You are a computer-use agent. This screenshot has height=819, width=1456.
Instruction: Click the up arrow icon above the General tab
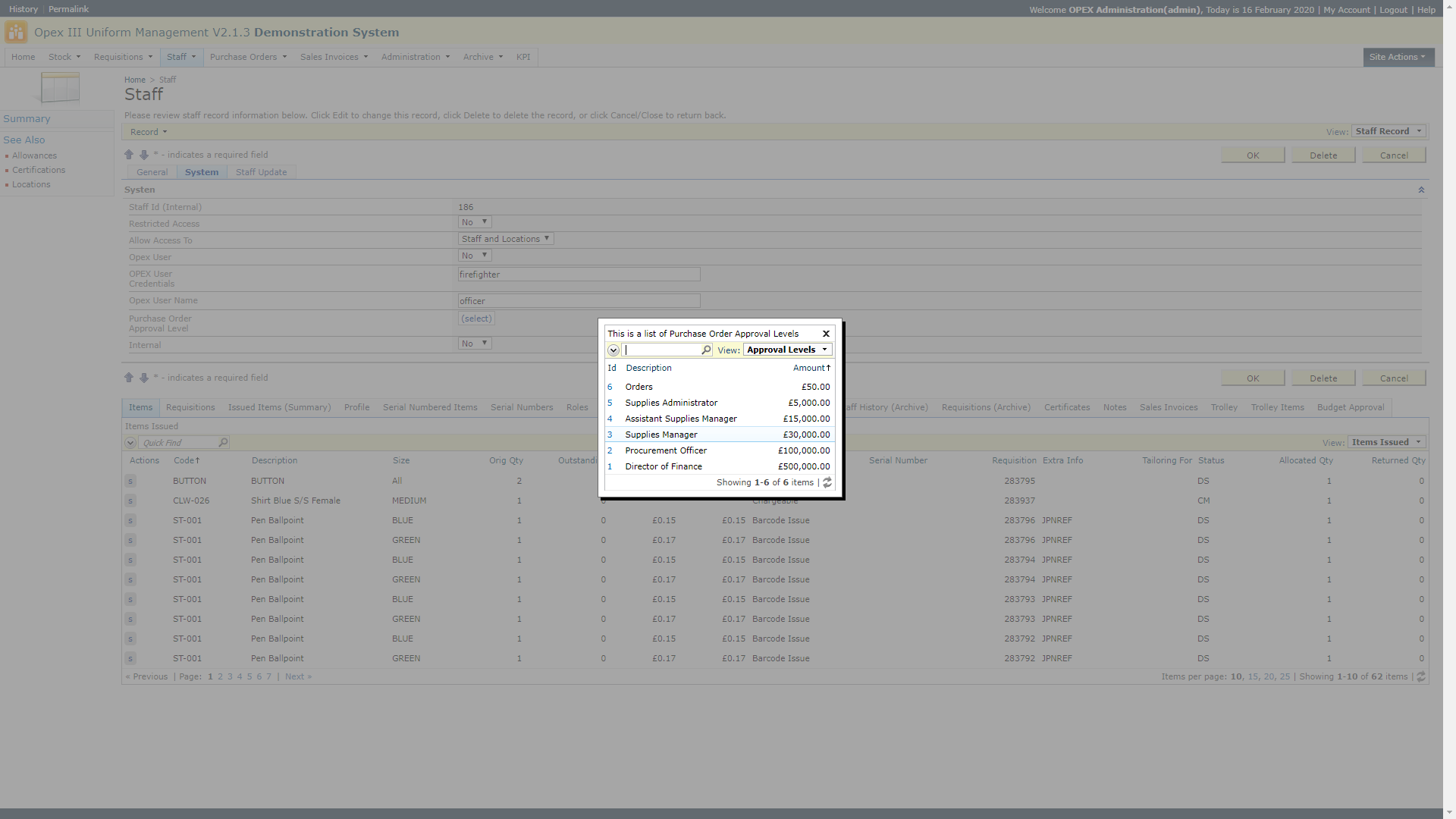pos(129,155)
